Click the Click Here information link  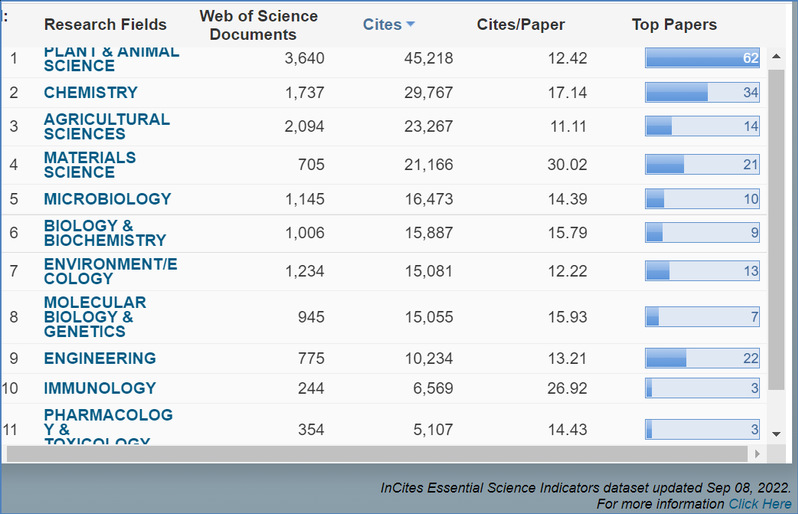point(759,504)
